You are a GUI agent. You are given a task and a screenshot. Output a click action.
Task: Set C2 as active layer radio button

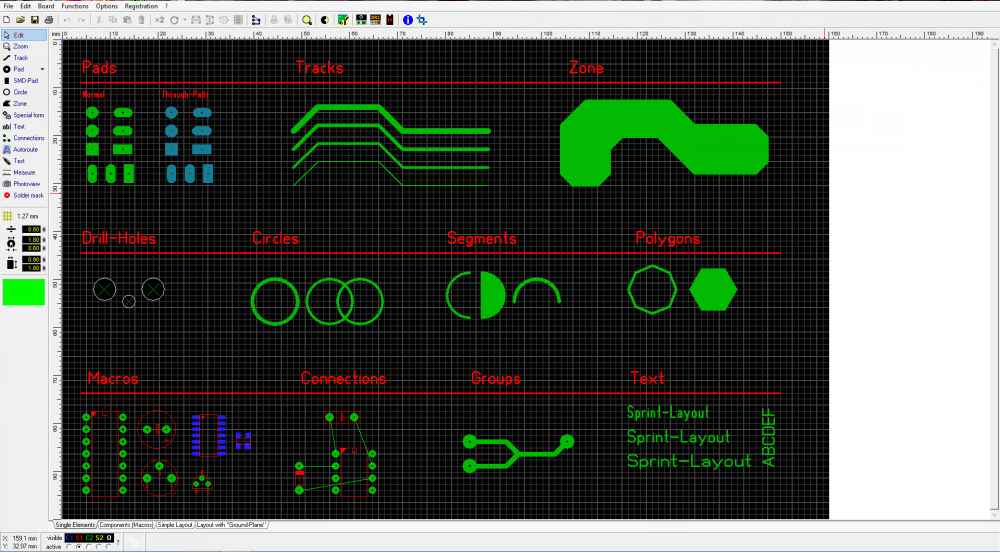(x=89, y=547)
